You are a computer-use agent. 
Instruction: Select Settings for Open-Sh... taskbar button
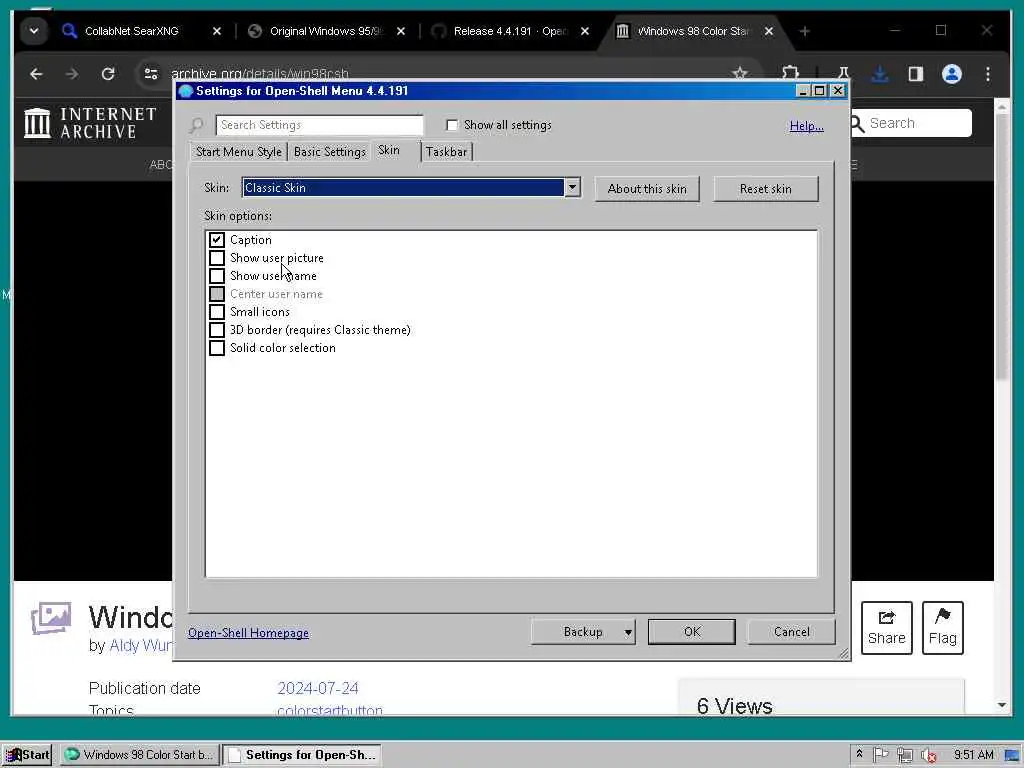(302, 755)
